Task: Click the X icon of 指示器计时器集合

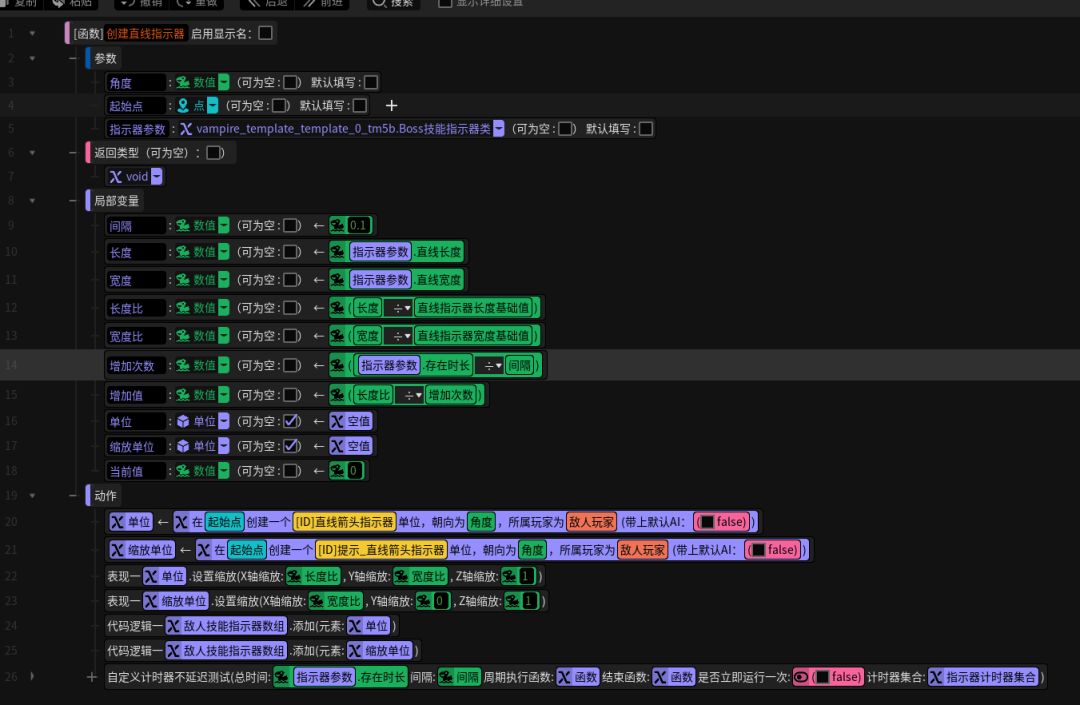Action: coord(935,677)
